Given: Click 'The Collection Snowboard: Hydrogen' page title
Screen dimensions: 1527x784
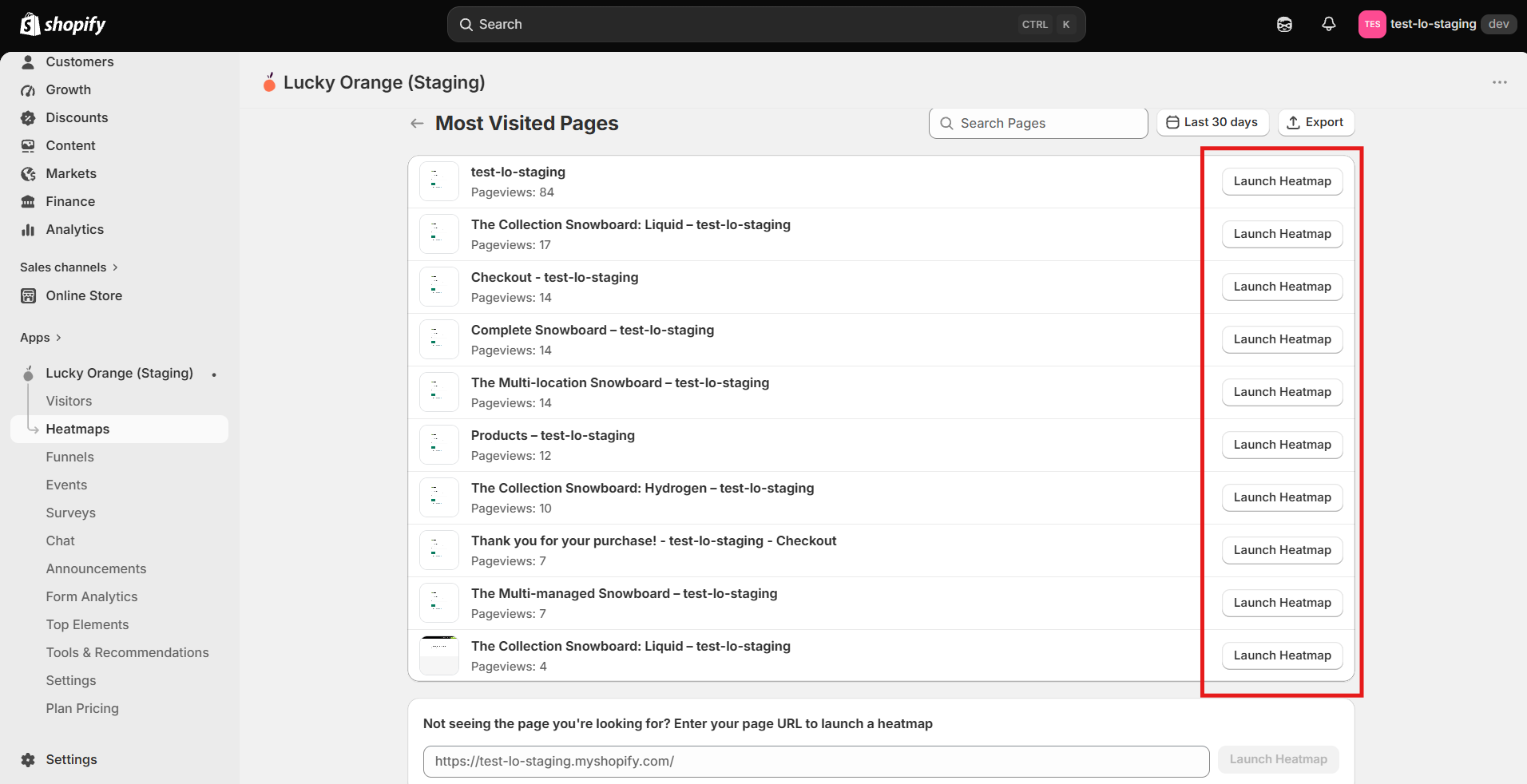Looking at the screenshot, I should coord(642,488).
